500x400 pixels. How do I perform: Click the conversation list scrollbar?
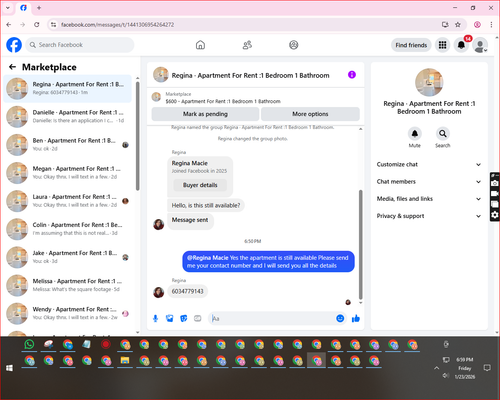pyautogui.click(x=137, y=136)
